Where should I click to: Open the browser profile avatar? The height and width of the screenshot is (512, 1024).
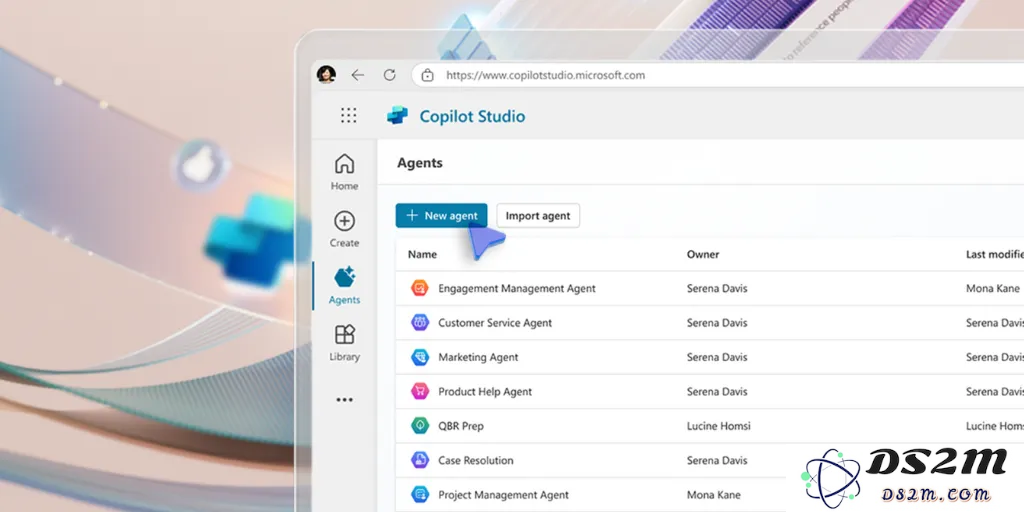pos(326,74)
